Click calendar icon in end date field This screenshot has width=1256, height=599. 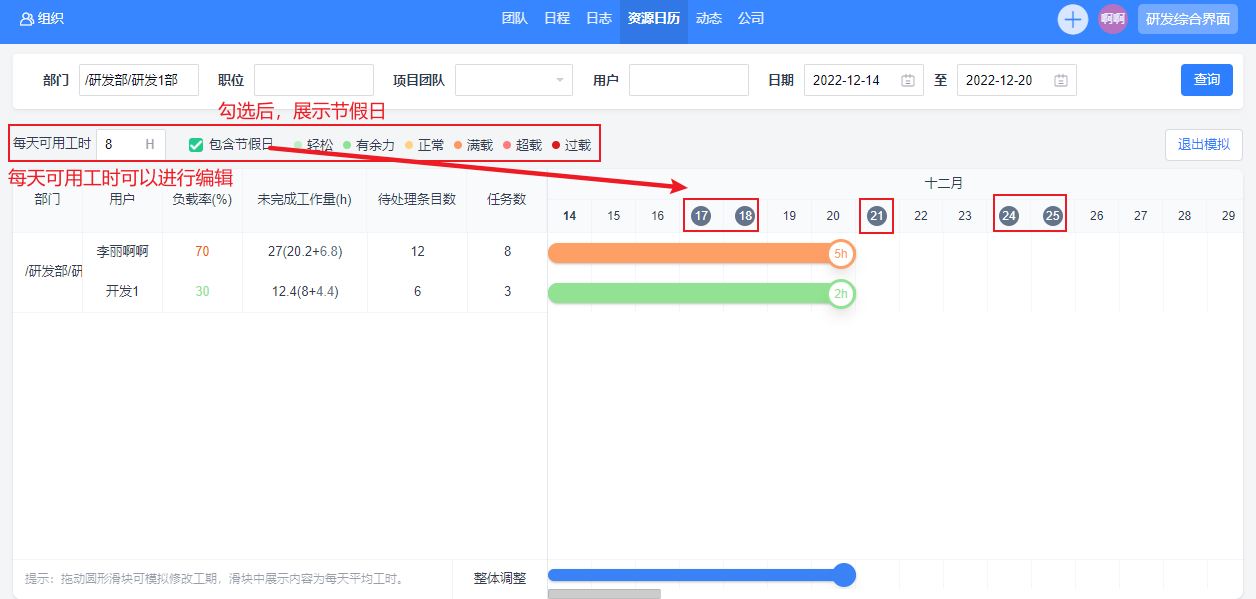coord(1060,80)
